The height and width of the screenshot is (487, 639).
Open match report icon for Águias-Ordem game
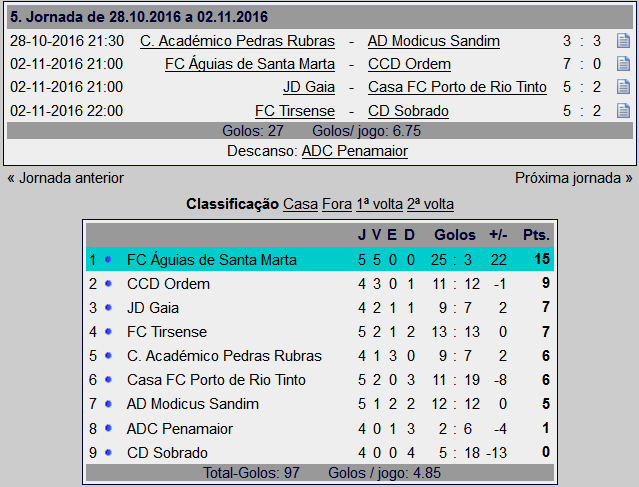[623, 64]
